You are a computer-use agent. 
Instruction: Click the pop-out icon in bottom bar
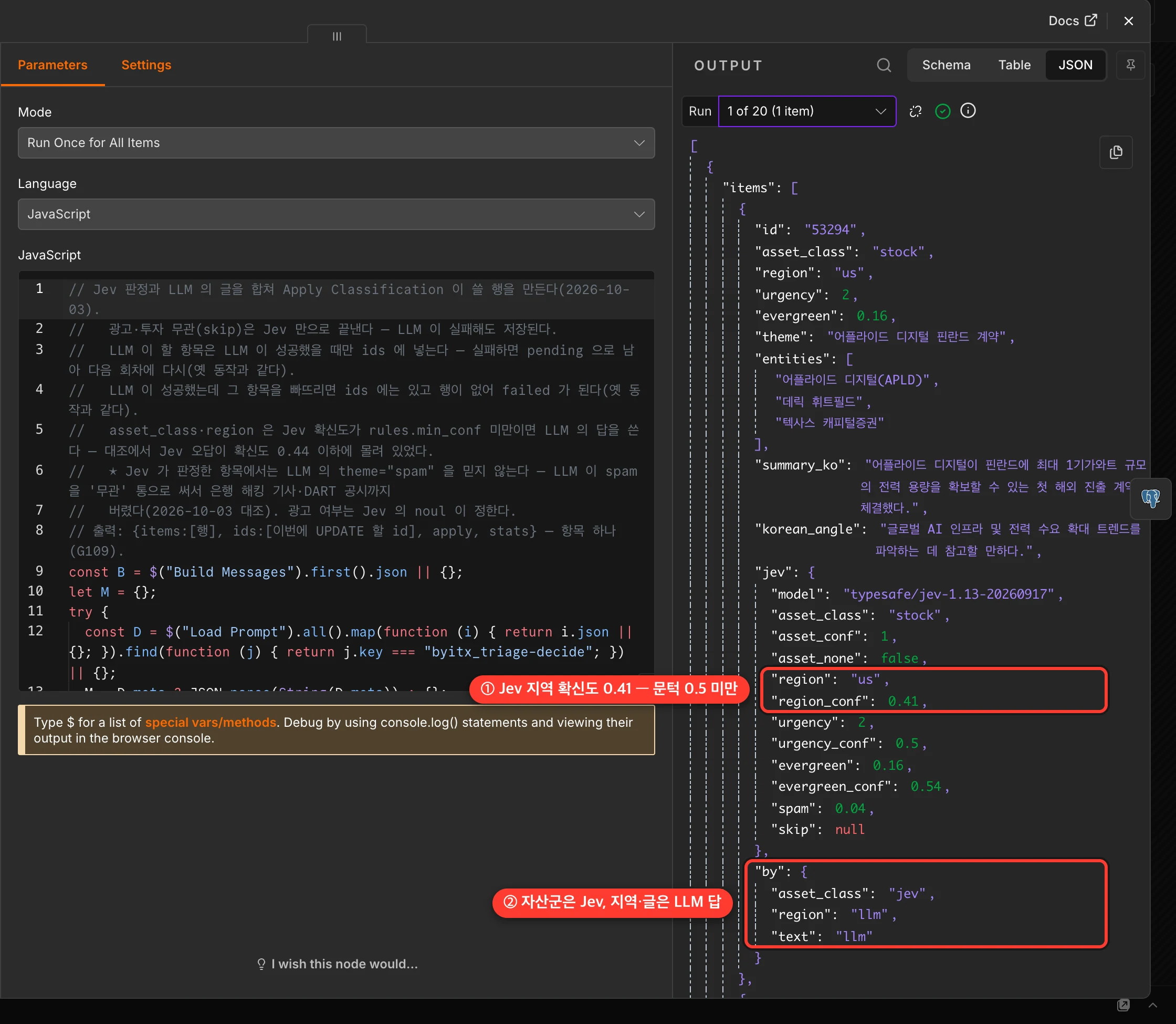pyautogui.click(x=1123, y=1005)
